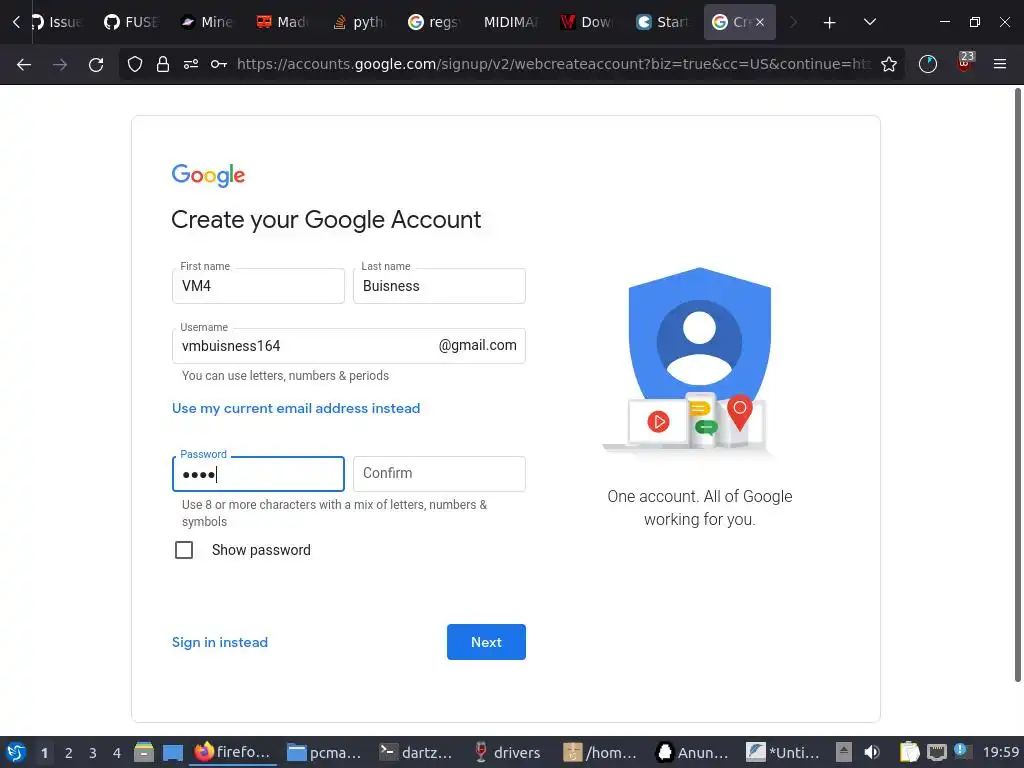
Task: Click the Last name field
Action: (440, 286)
